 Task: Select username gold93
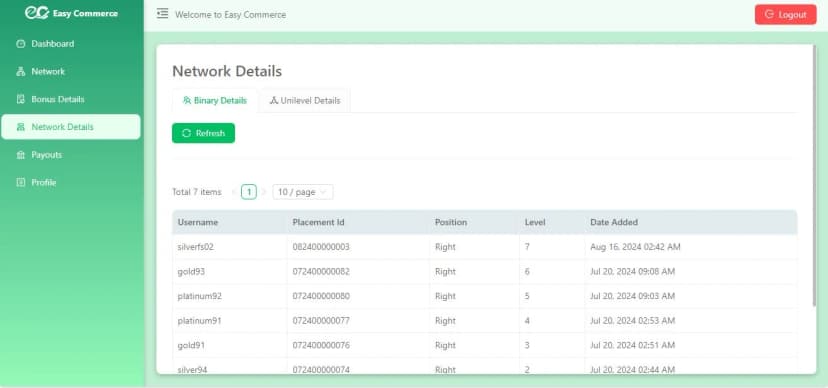pyautogui.click(x=191, y=271)
